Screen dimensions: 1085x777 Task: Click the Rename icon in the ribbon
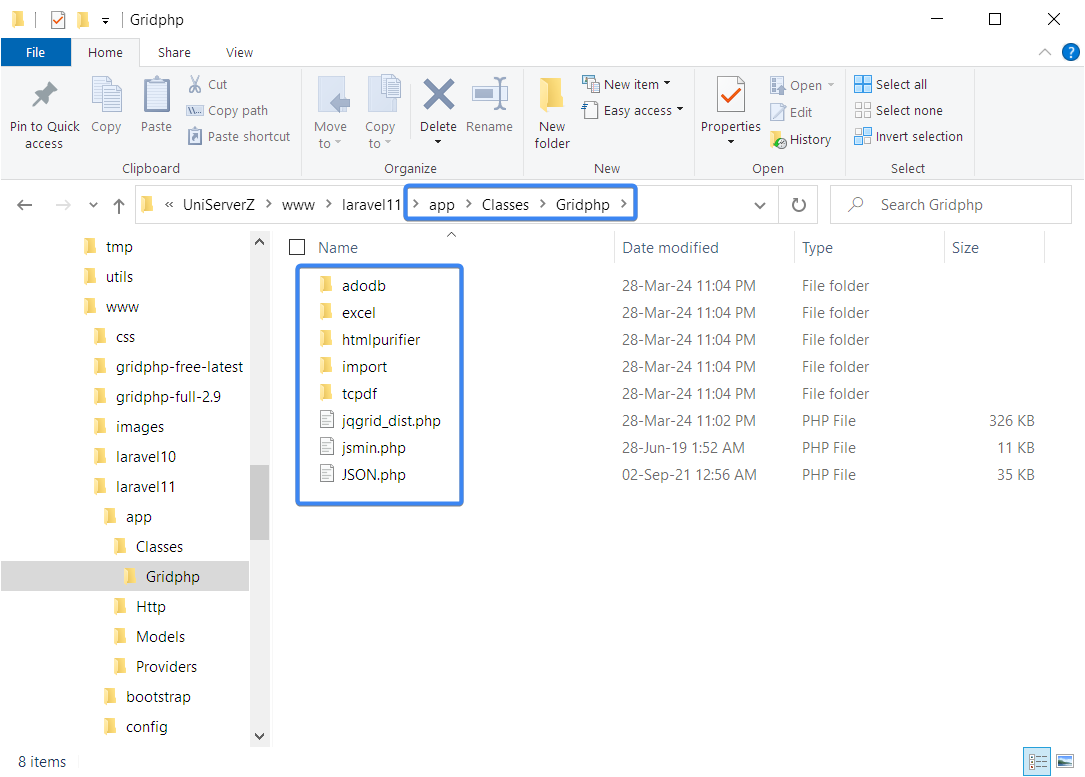(x=489, y=96)
